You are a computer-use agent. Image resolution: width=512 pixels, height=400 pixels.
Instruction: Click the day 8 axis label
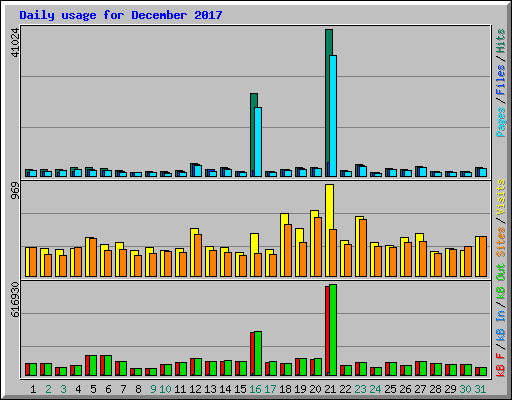(138, 389)
